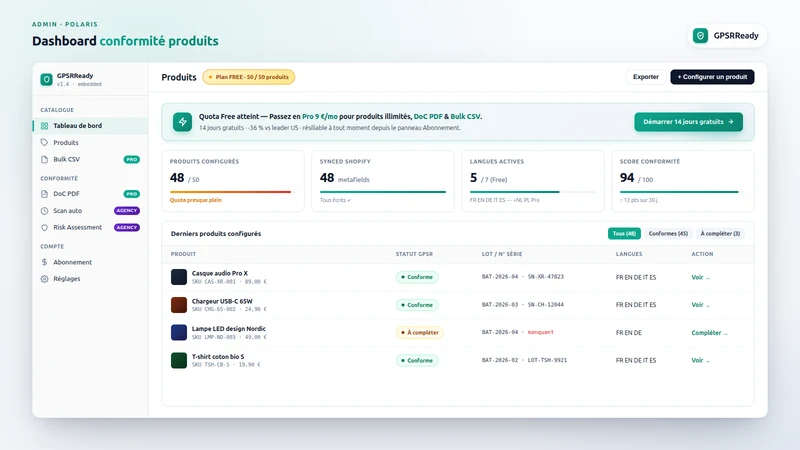The width and height of the screenshot is (800, 450).
Task: Filter by Conformes (45)
Action: coord(668,234)
